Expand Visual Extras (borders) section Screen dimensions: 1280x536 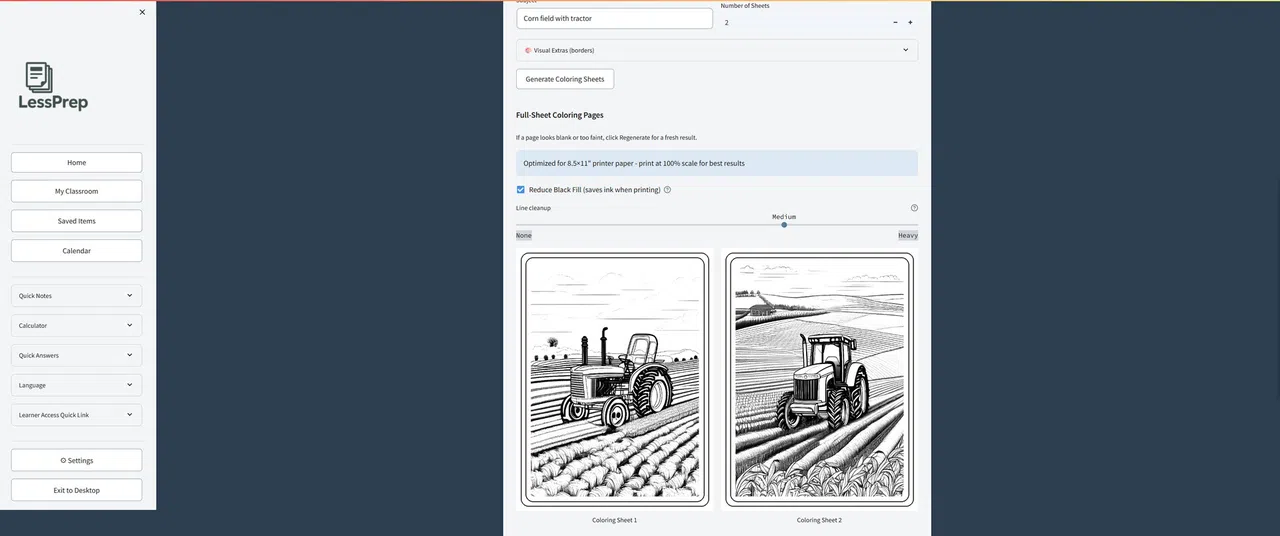tap(717, 50)
